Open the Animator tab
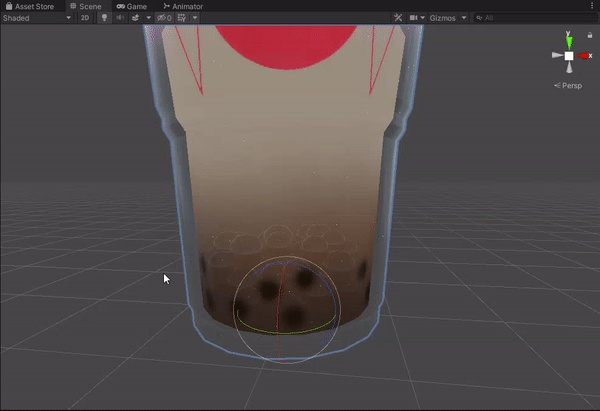Screen dimensions: 600x411 click(183, 6)
